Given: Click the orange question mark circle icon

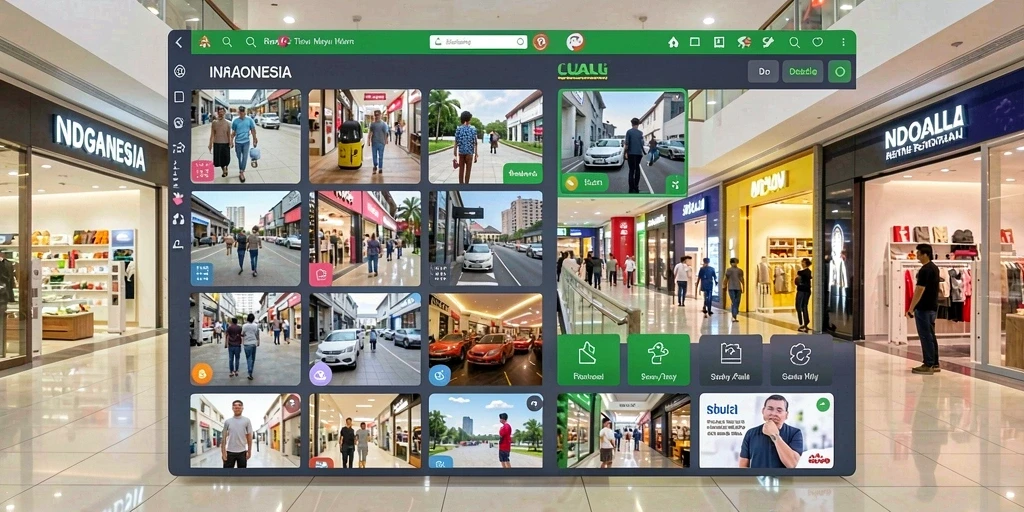Looking at the screenshot, I should click(540, 42).
